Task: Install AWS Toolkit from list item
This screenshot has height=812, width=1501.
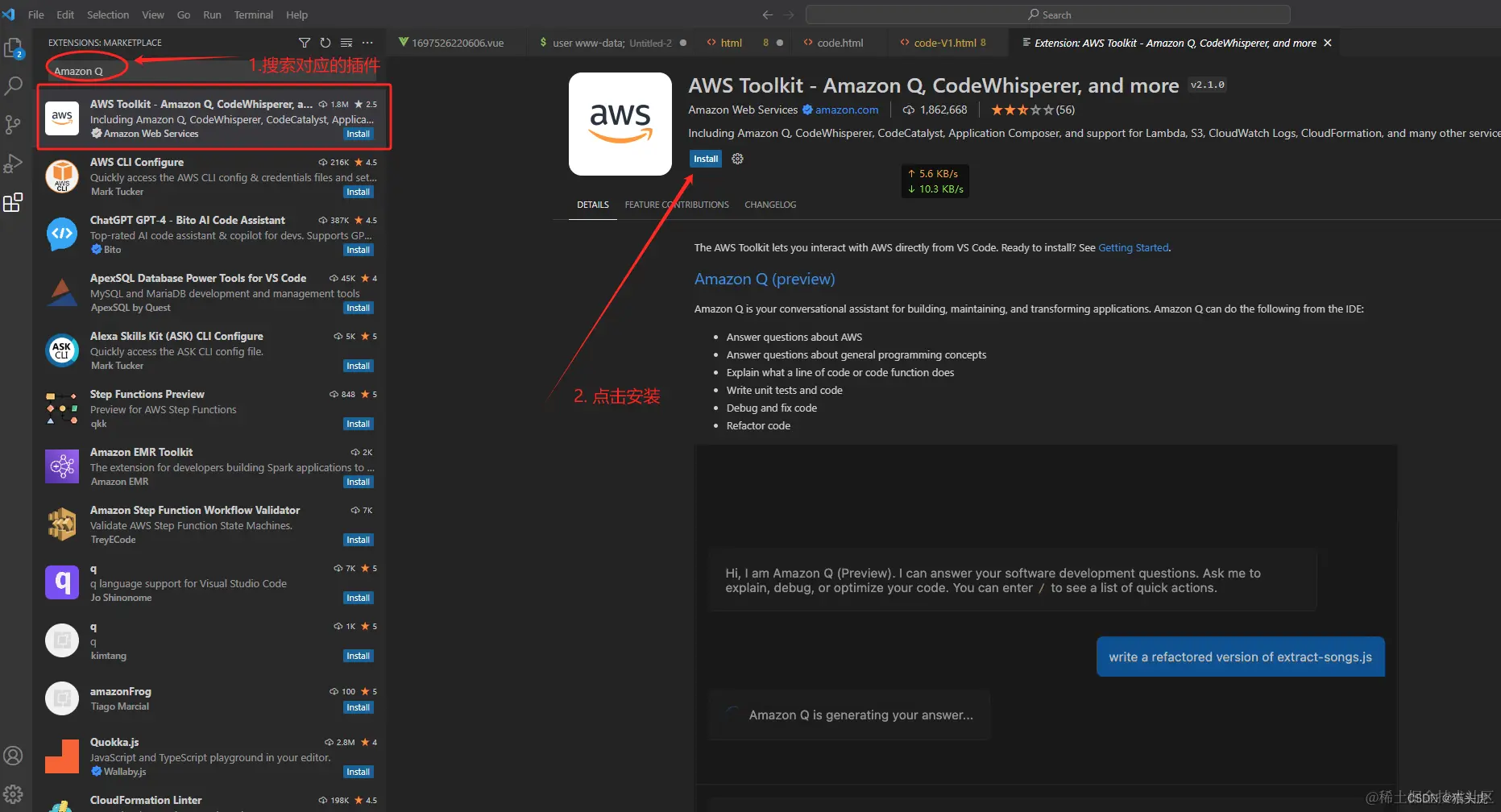Action: coord(359,134)
